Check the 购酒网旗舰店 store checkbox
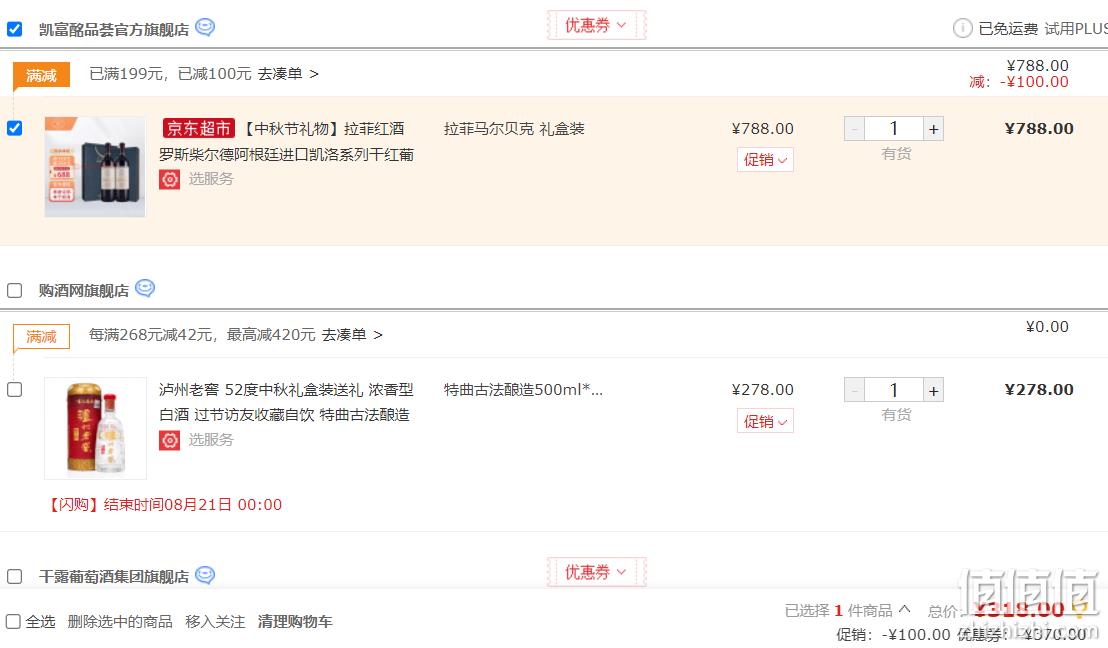The image size is (1108, 648). tap(14, 290)
